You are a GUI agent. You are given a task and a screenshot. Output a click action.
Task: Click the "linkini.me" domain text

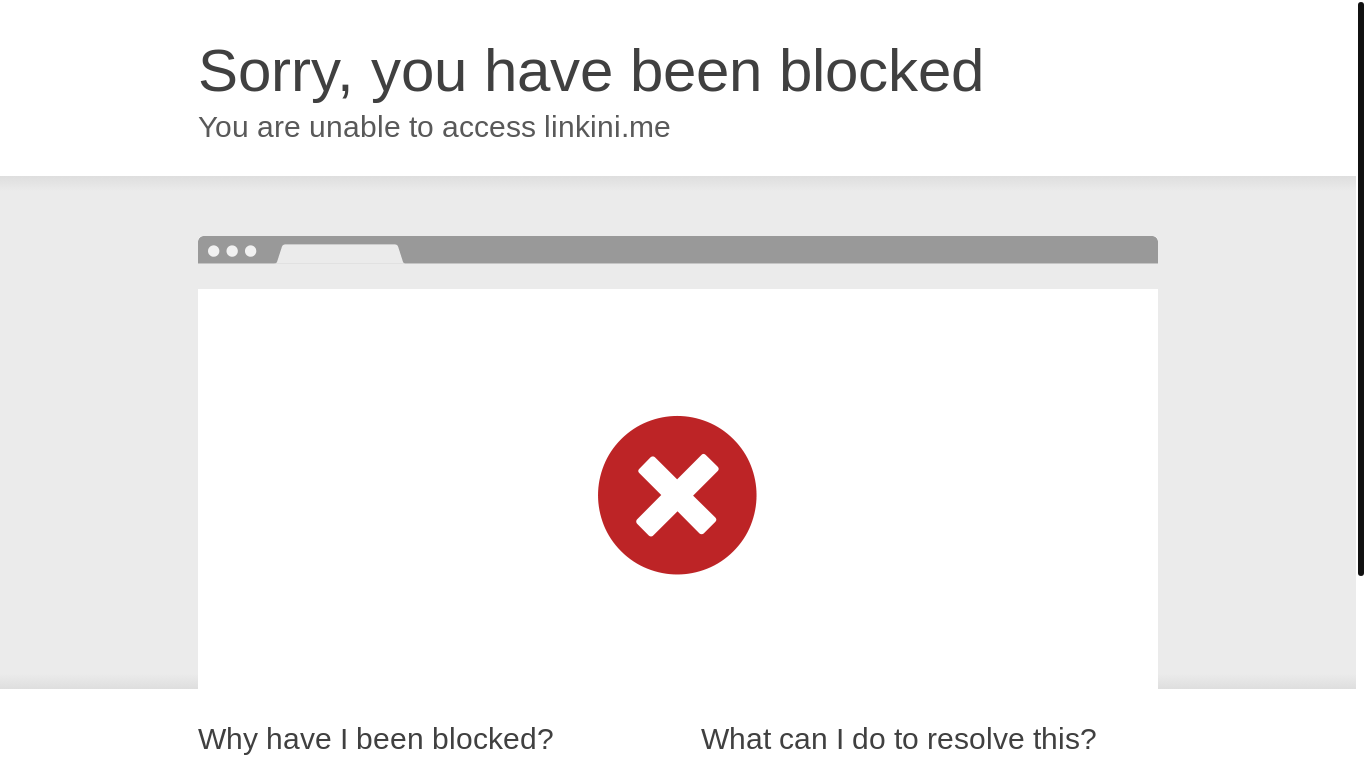click(x=607, y=127)
